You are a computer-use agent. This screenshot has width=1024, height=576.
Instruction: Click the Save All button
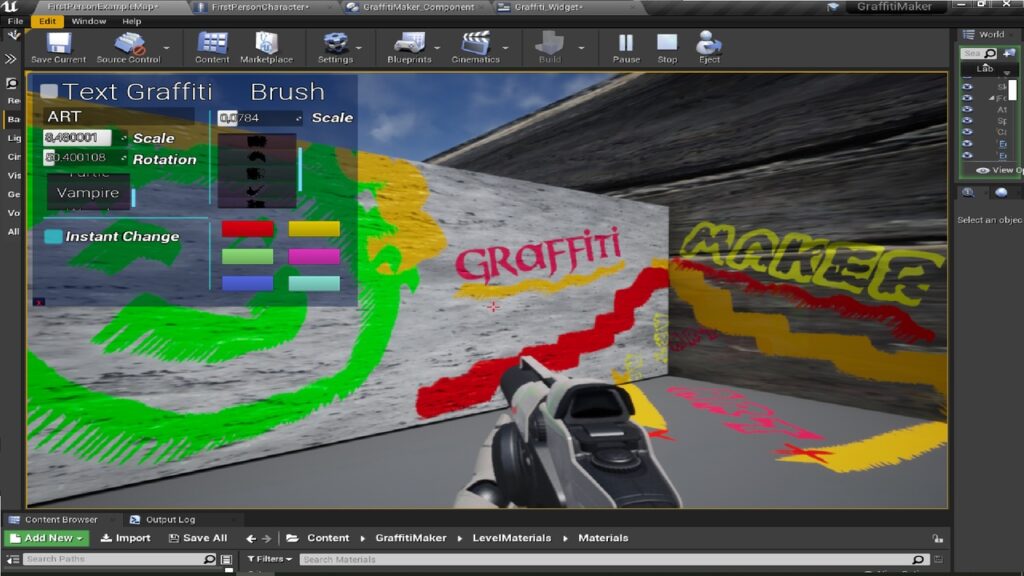(198, 538)
